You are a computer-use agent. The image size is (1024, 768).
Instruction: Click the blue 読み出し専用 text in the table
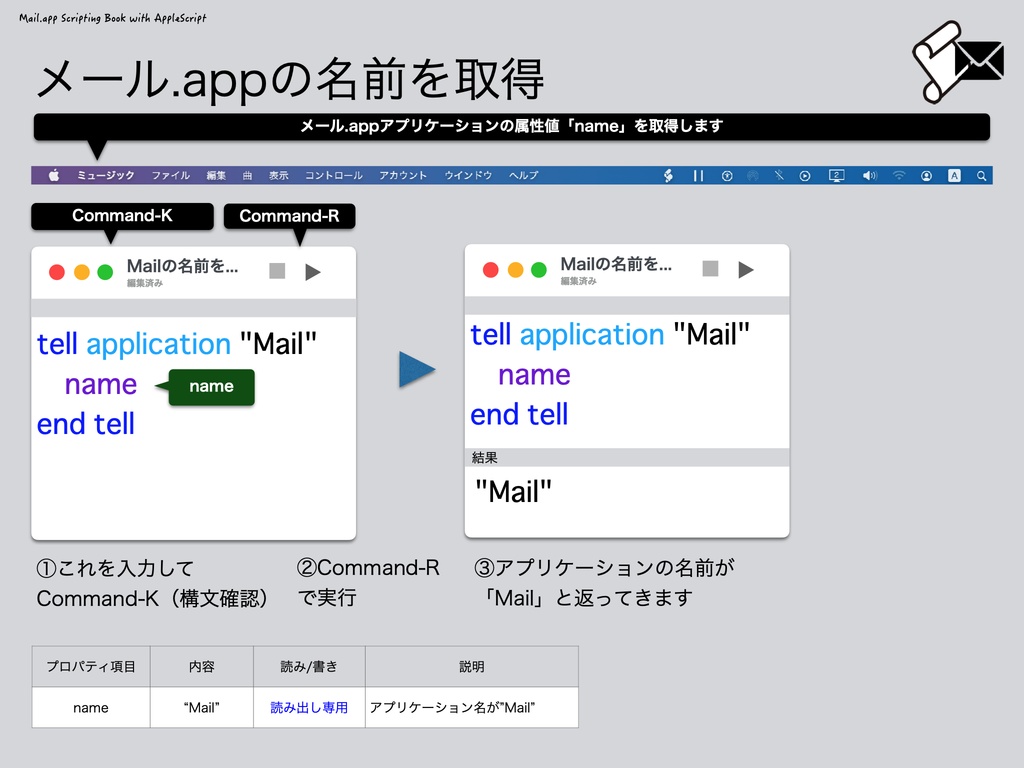pos(308,707)
